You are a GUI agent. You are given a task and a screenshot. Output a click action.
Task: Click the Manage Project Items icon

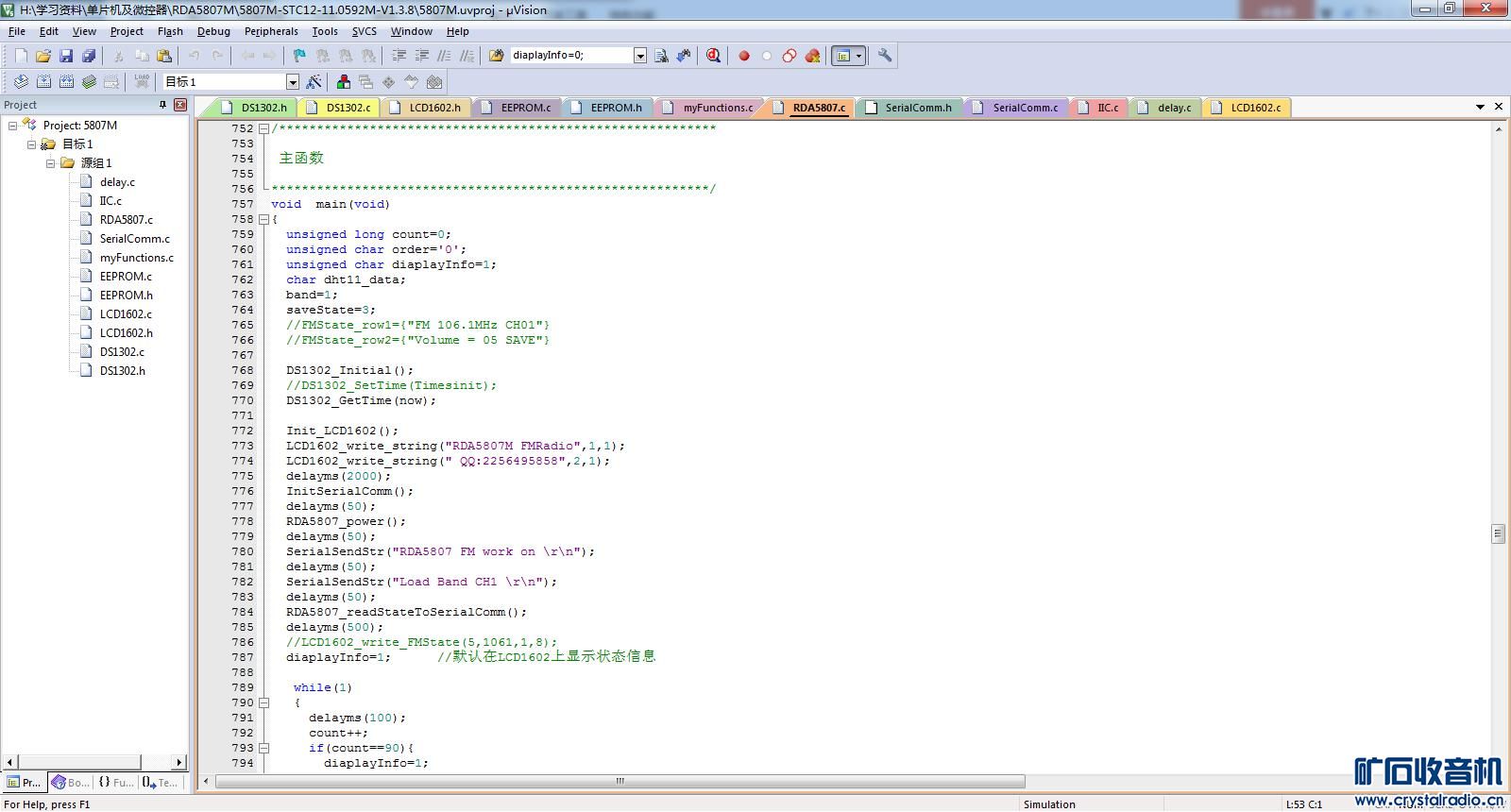point(344,82)
